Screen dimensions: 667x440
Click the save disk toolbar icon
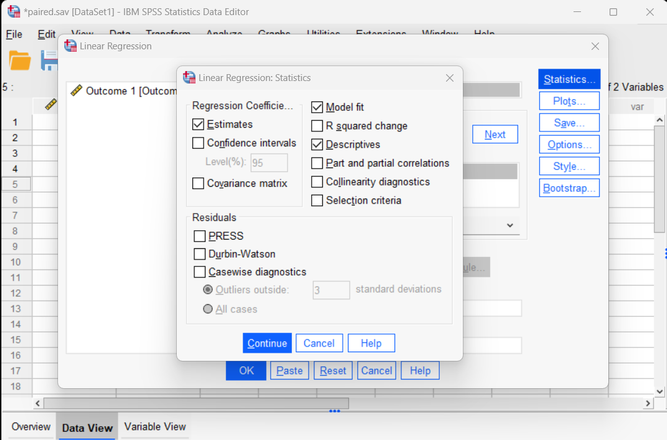click(49, 60)
